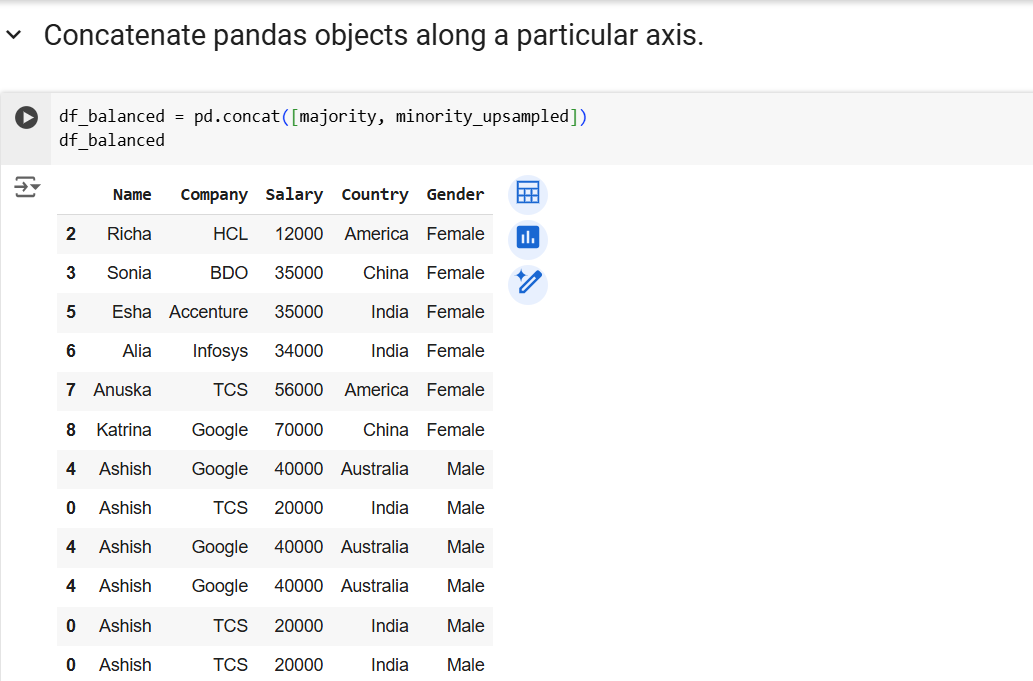Click the 70000 salary value
This screenshot has width=1033, height=681.
299,430
